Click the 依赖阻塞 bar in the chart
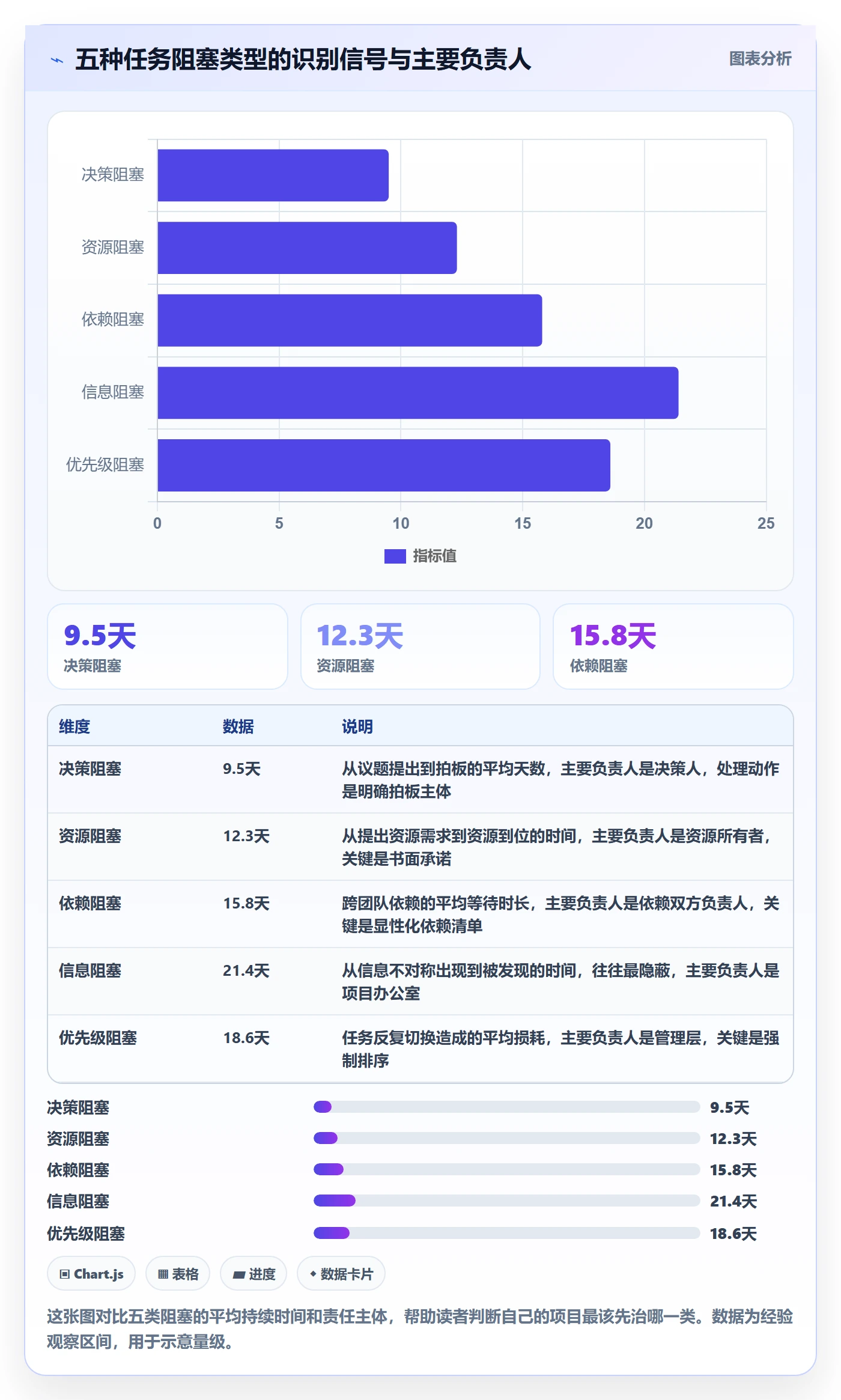 pos(350,320)
